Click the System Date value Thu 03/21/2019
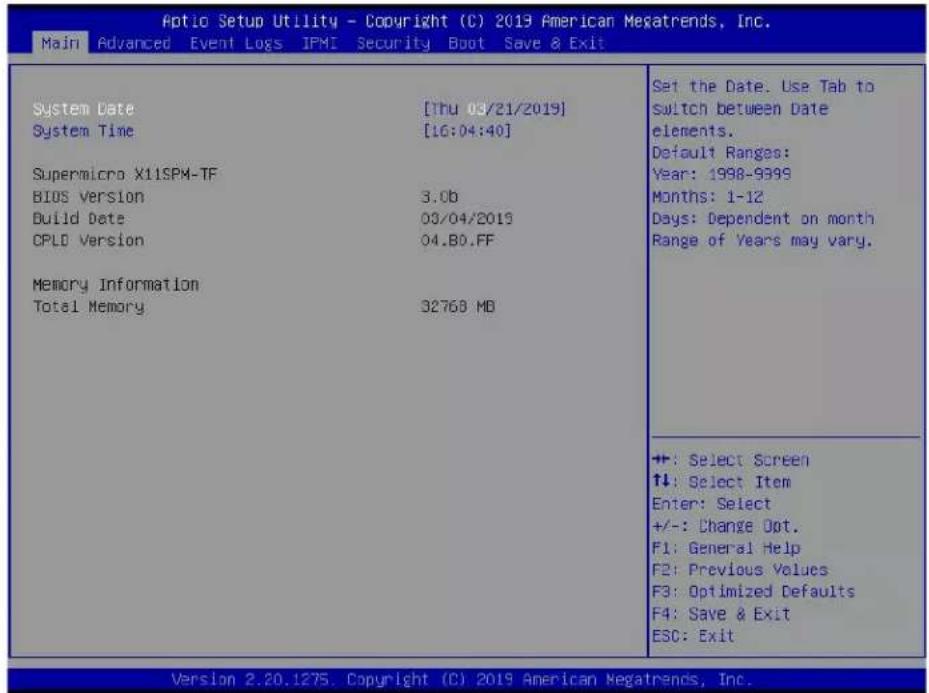 coord(494,109)
